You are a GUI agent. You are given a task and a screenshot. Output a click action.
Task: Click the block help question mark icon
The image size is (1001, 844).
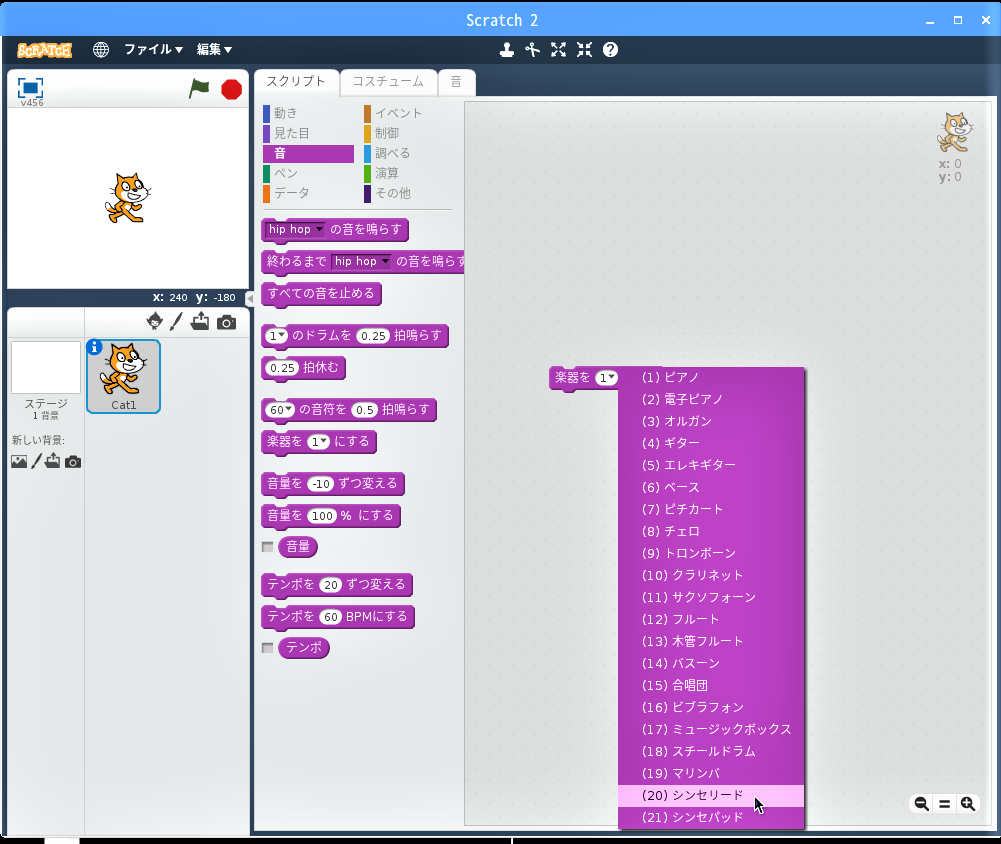610,49
